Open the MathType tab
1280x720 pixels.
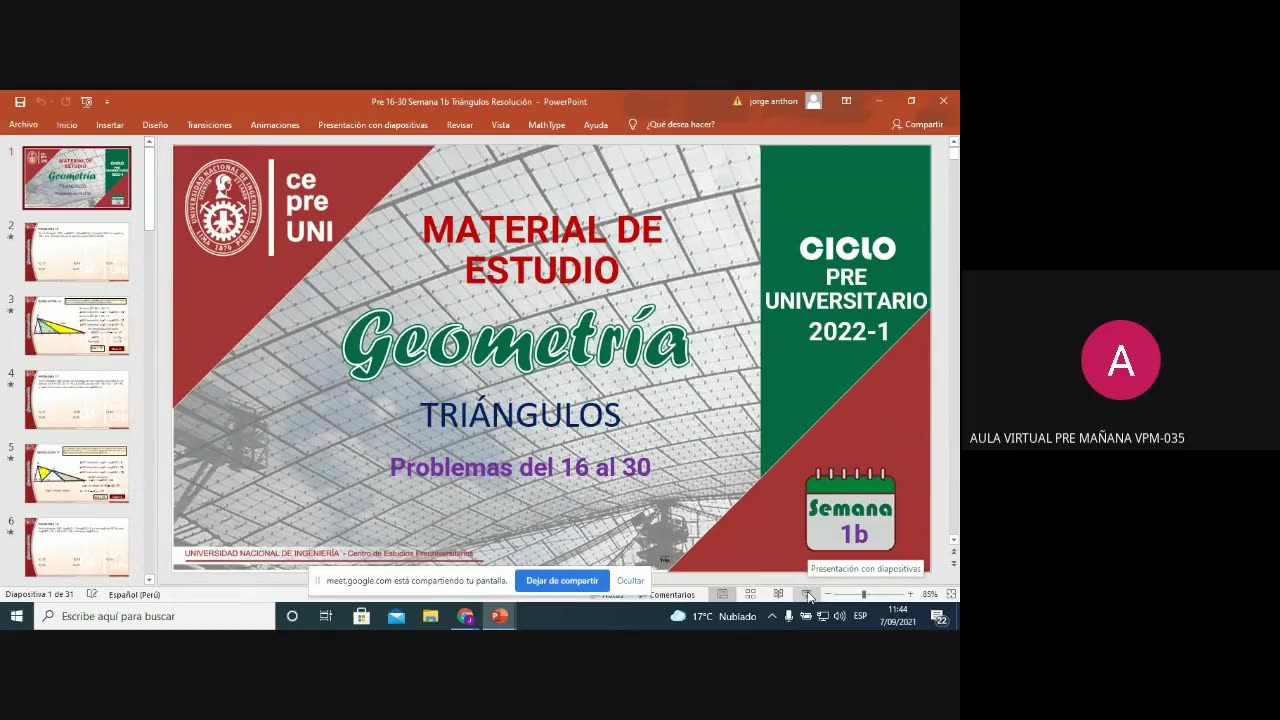(x=547, y=125)
